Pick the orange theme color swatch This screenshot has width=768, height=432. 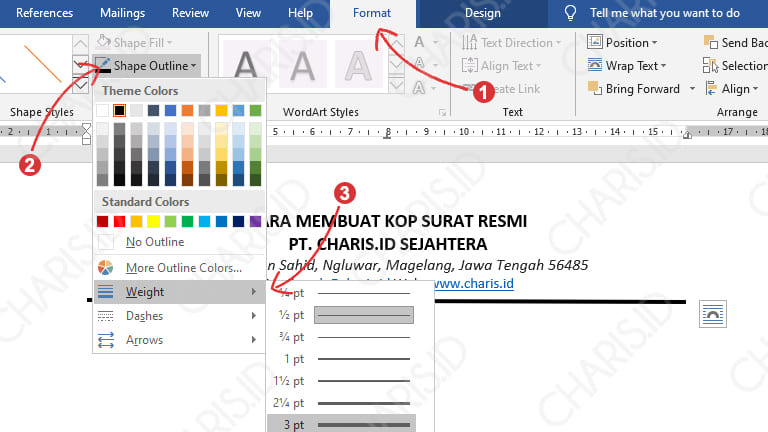(x=187, y=111)
